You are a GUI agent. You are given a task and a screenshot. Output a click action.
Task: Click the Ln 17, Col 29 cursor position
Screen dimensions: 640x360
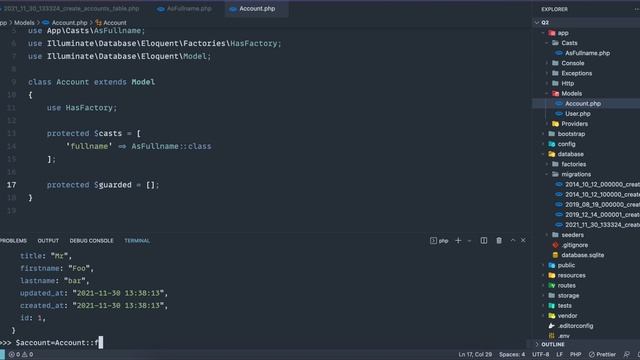pyautogui.click(x=475, y=355)
